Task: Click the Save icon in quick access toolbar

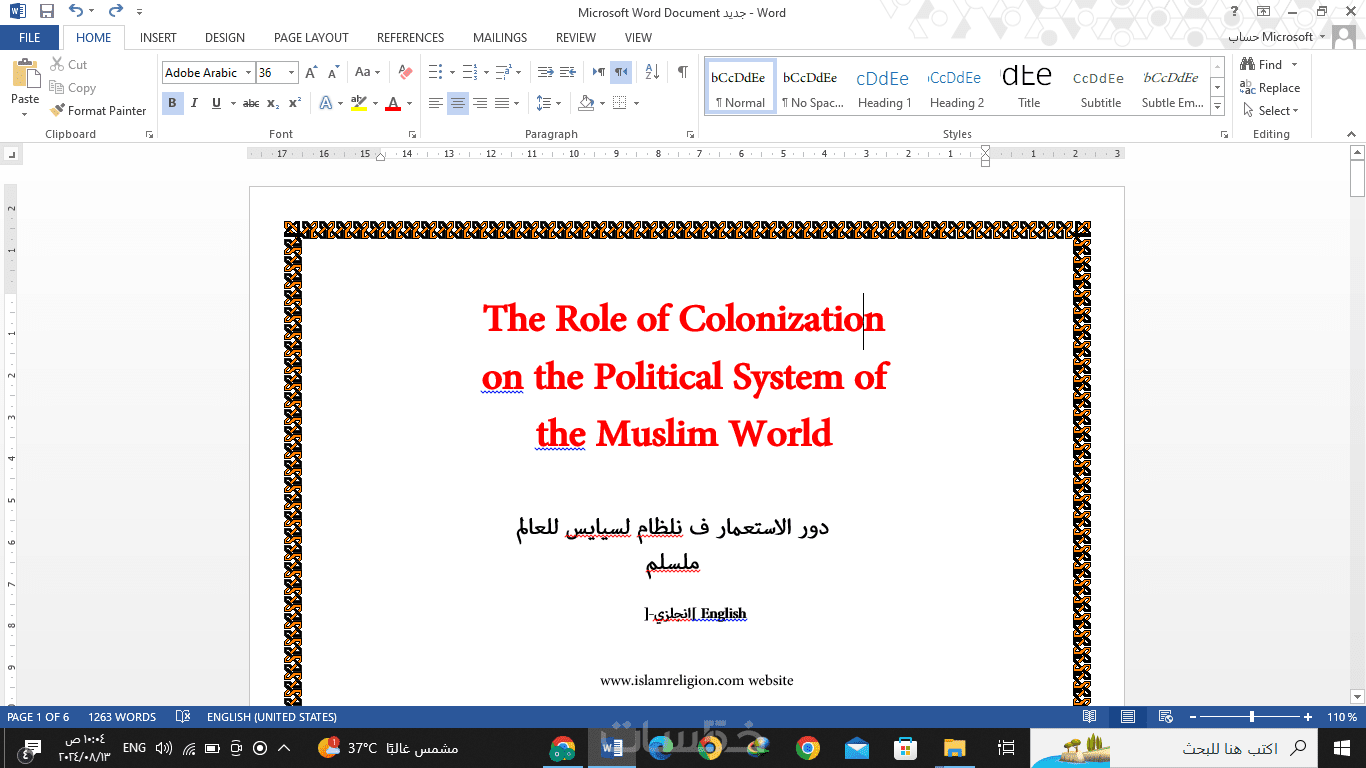Action: 46,12
